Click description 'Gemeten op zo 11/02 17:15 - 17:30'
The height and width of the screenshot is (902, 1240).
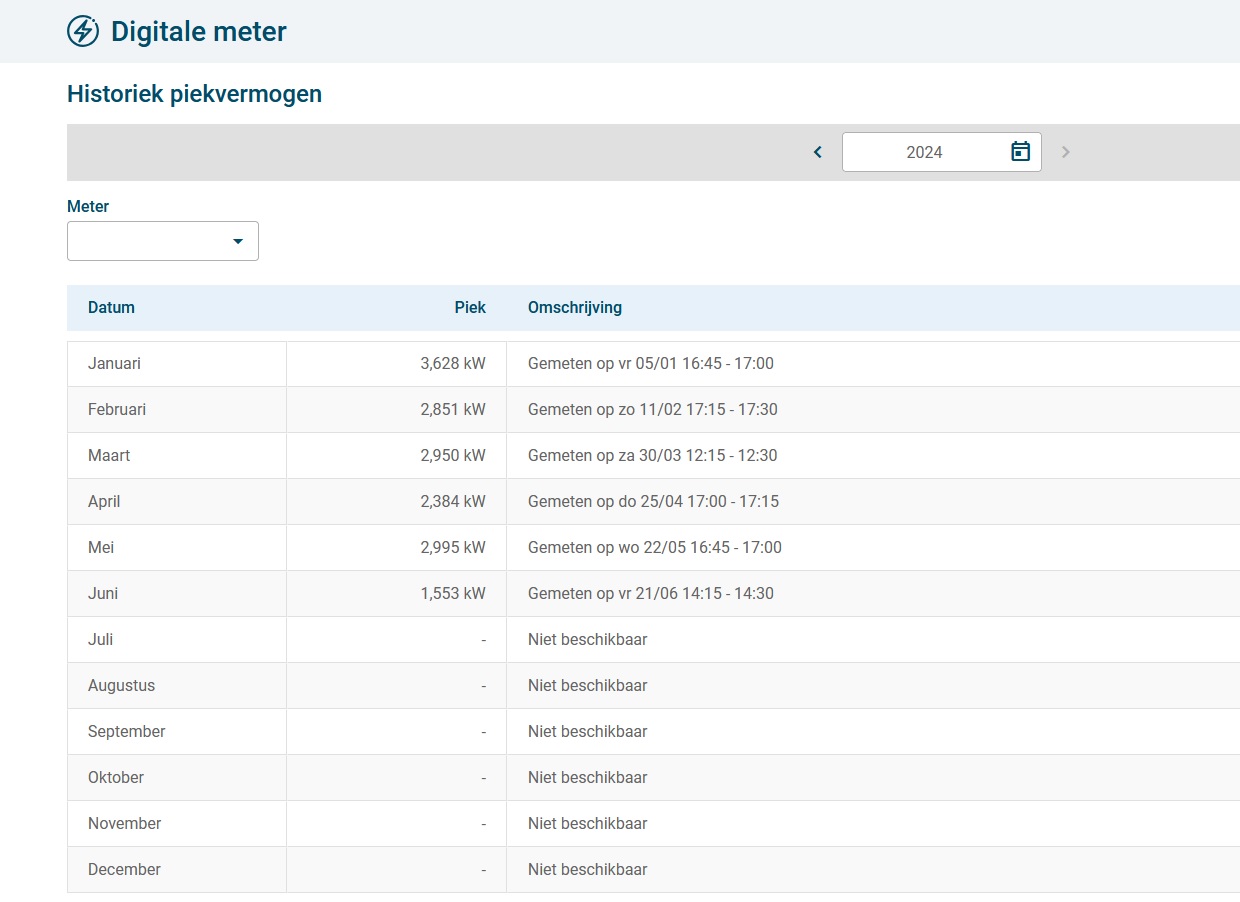[x=653, y=410]
